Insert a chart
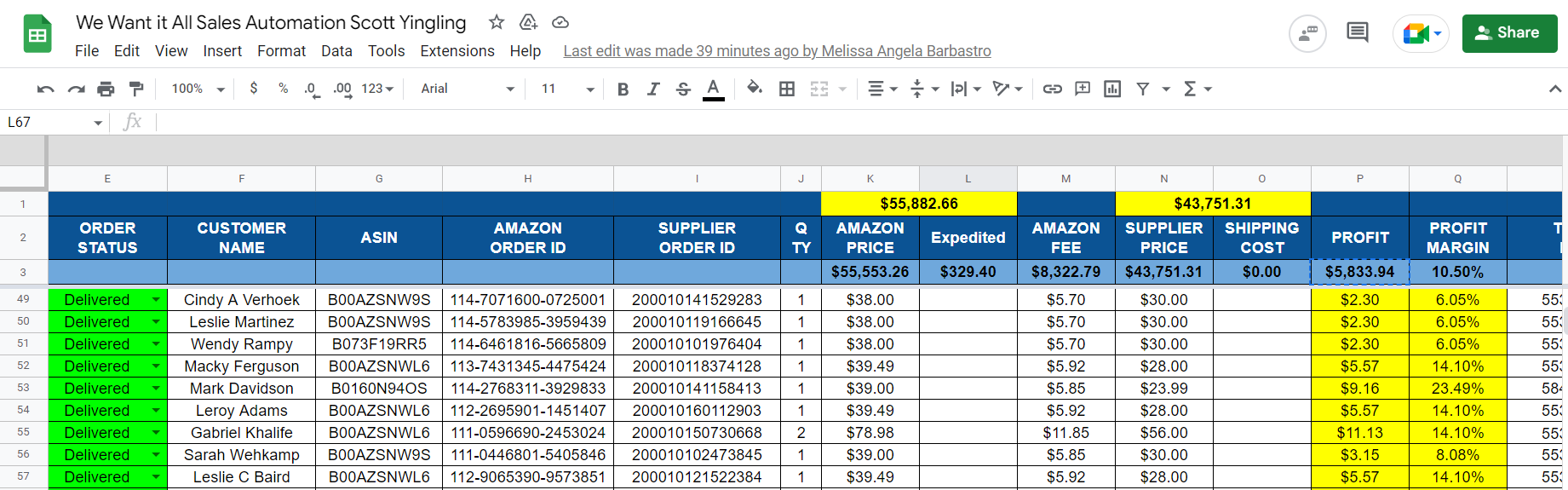The width and height of the screenshot is (1568, 490). point(1112,89)
